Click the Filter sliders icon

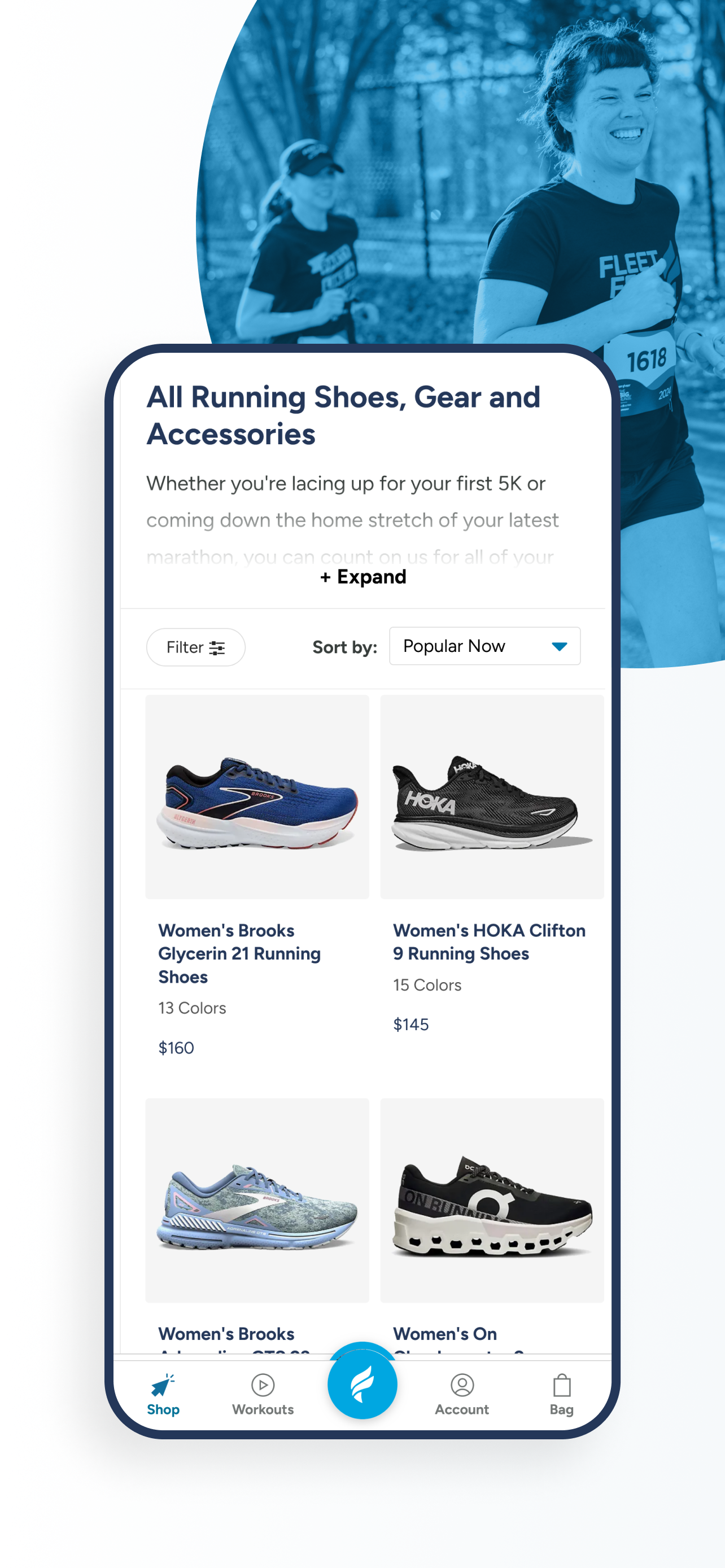(x=217, y=647)
